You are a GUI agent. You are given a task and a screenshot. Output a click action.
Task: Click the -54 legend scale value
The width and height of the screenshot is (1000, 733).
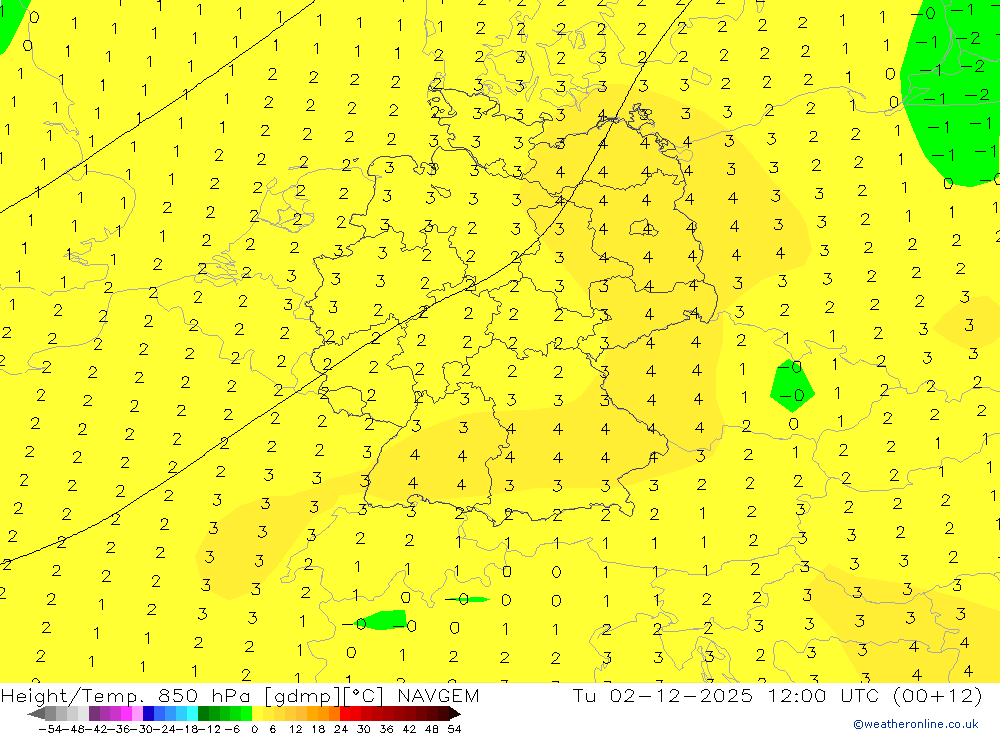(50, 729)
